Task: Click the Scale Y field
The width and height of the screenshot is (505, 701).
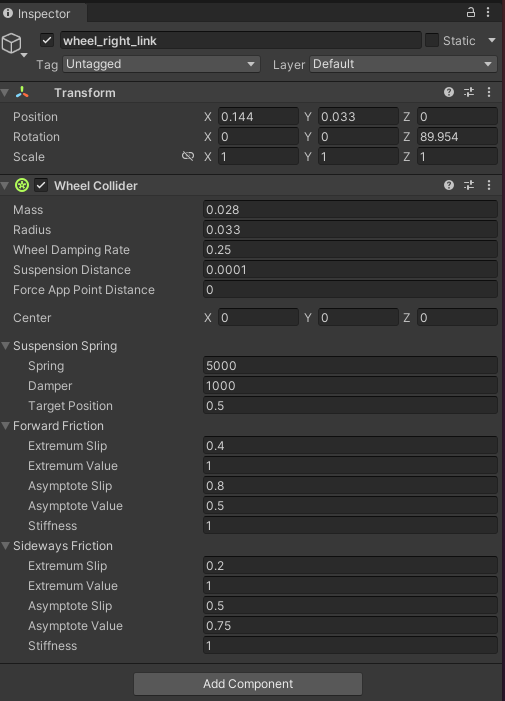Action: pos(358,156)
